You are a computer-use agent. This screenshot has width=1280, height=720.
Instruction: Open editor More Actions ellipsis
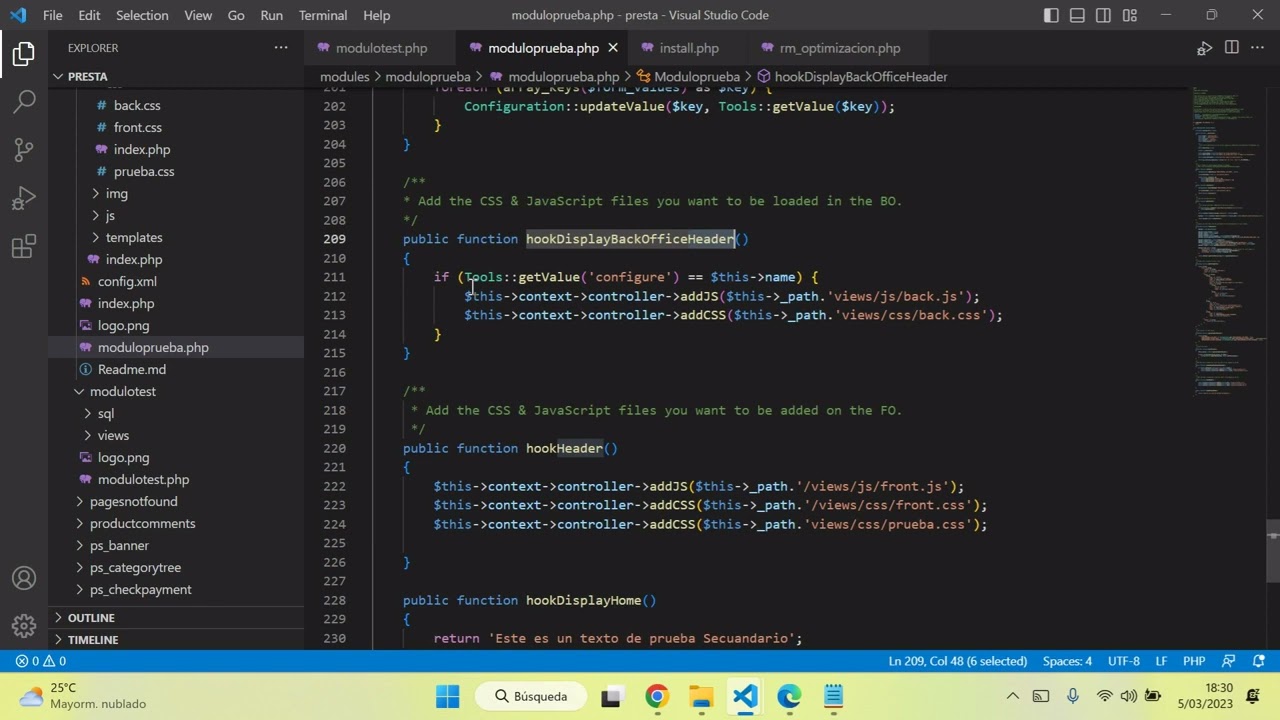tap(1258, 48)
